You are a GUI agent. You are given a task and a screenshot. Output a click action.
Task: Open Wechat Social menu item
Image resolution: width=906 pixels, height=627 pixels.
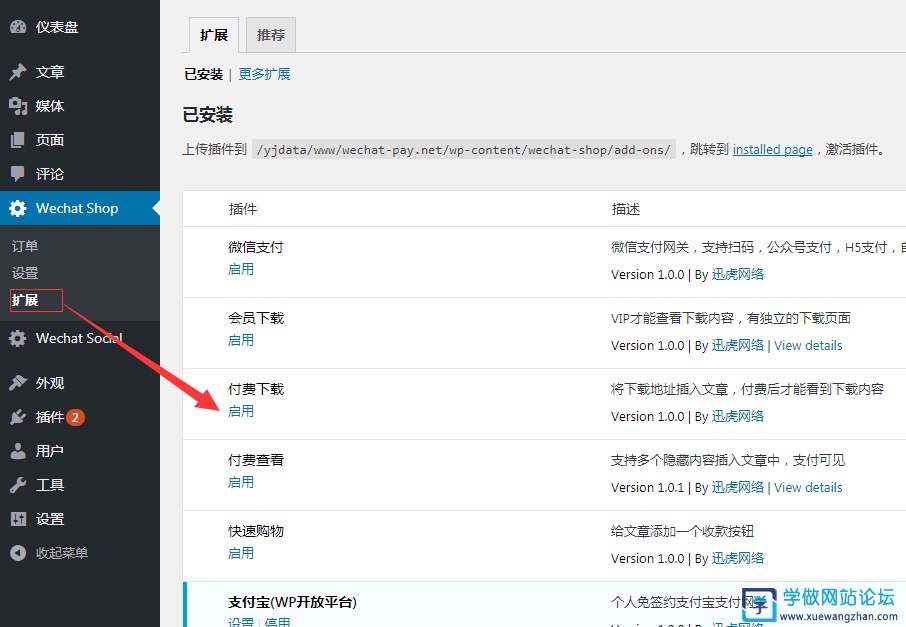point(78,338)
